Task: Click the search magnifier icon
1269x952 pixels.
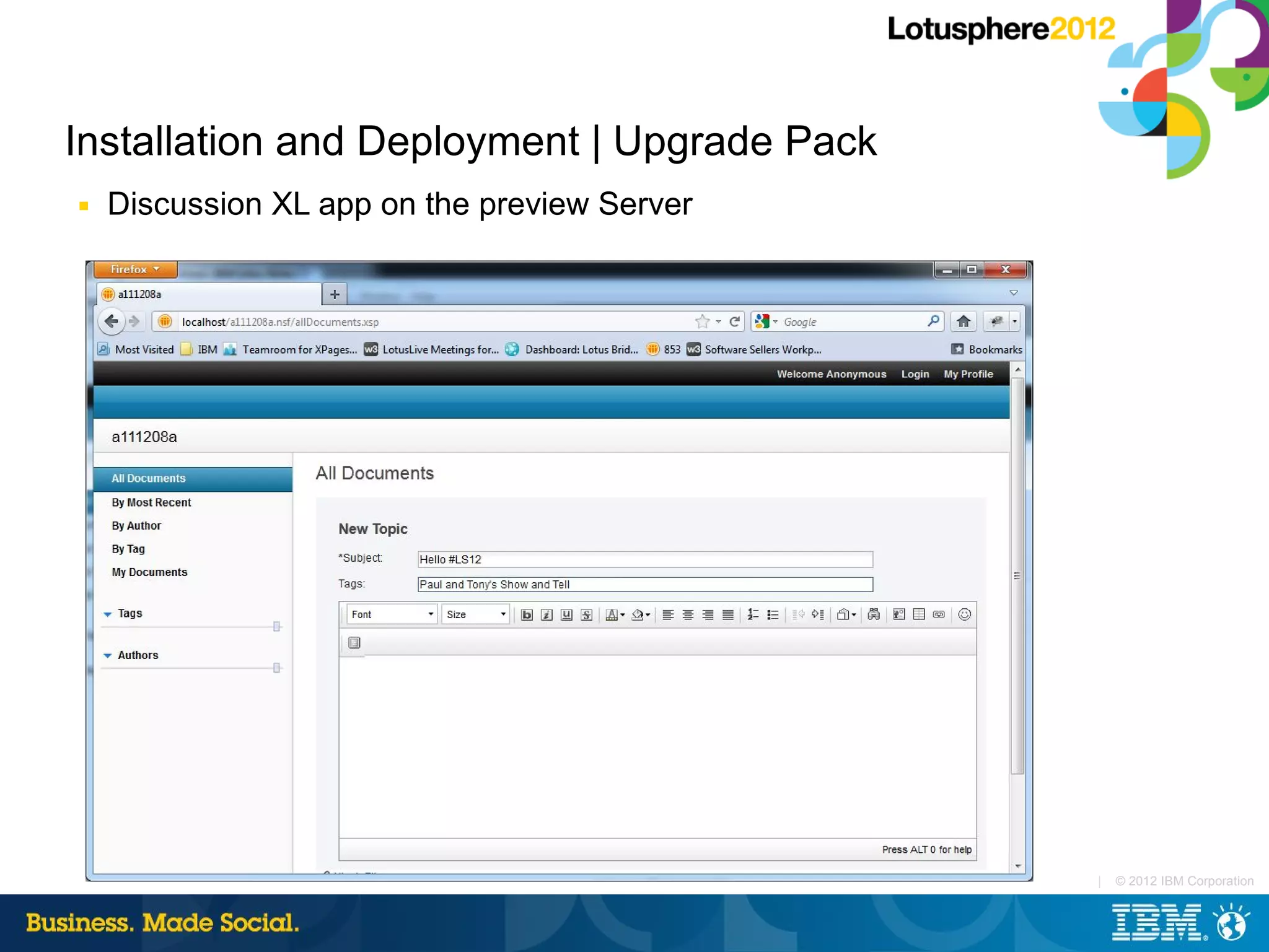Action: (933, 321)
